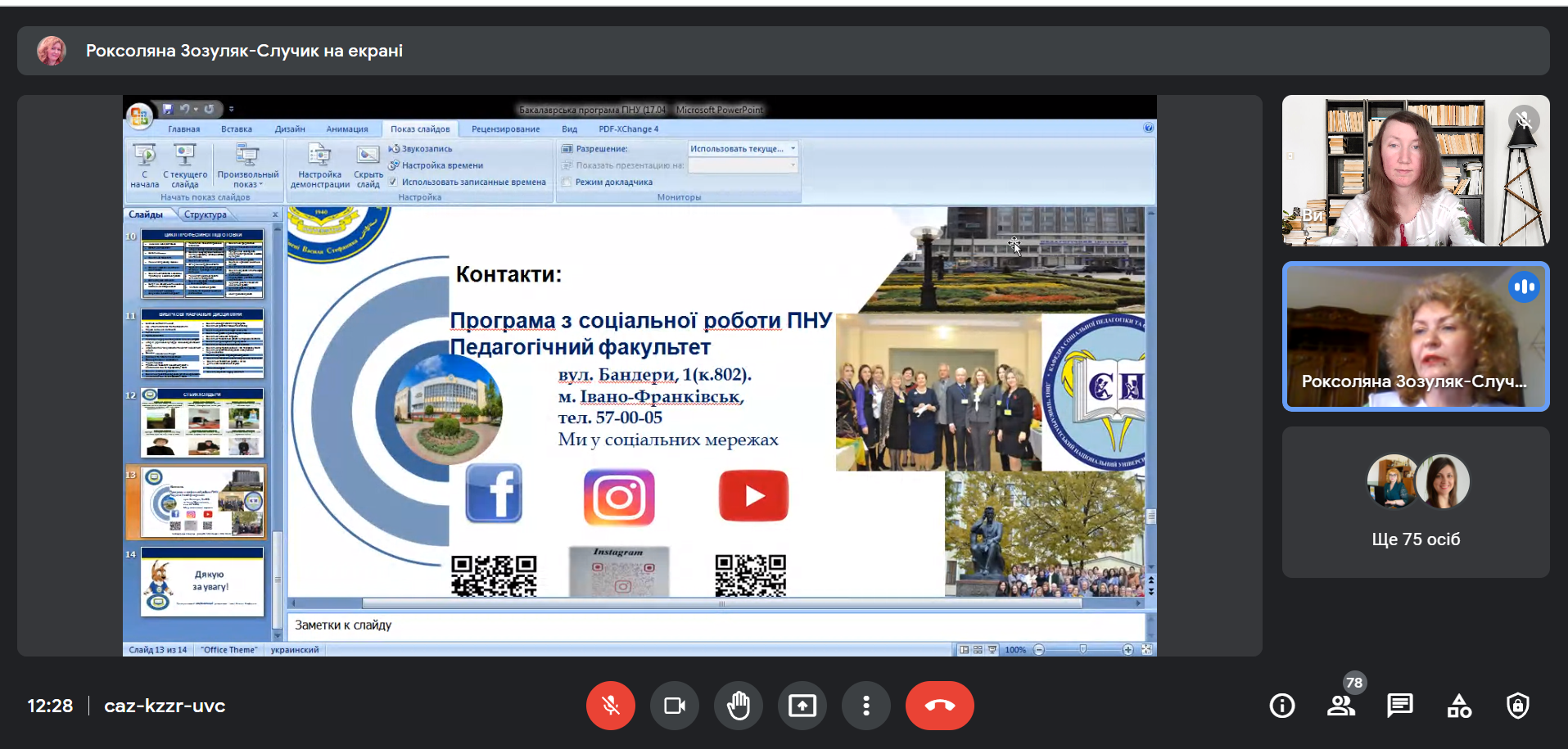1568x749 pixels.
Task: Switch to the 'Анимация' ribbon tab
Action: click(x=346, y=129)
